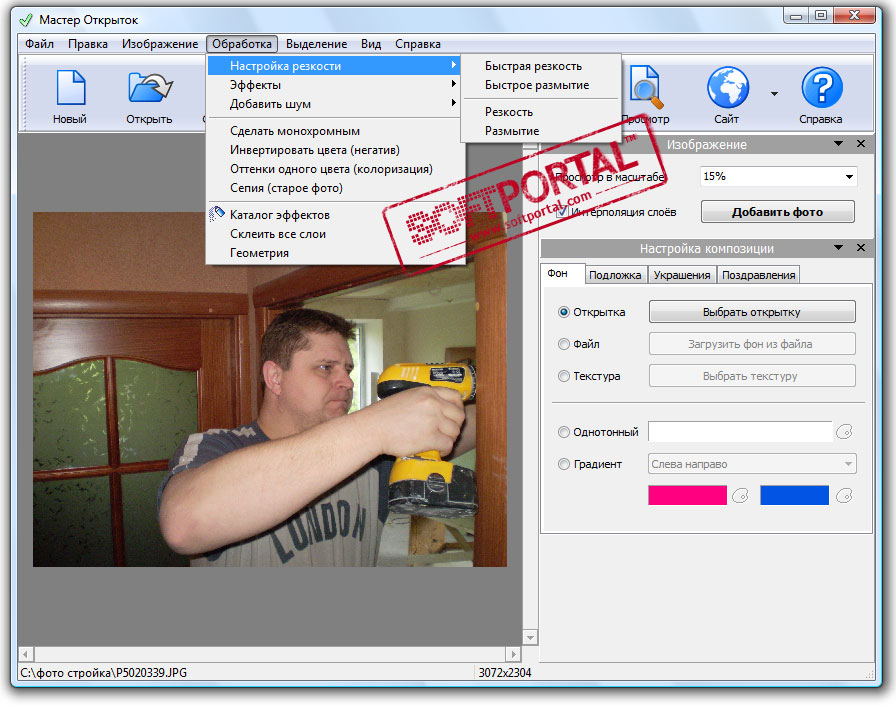Click the Preview magnifier toolbar icon
This screenshot has width=896, height=706.
(x=646, y=87)
